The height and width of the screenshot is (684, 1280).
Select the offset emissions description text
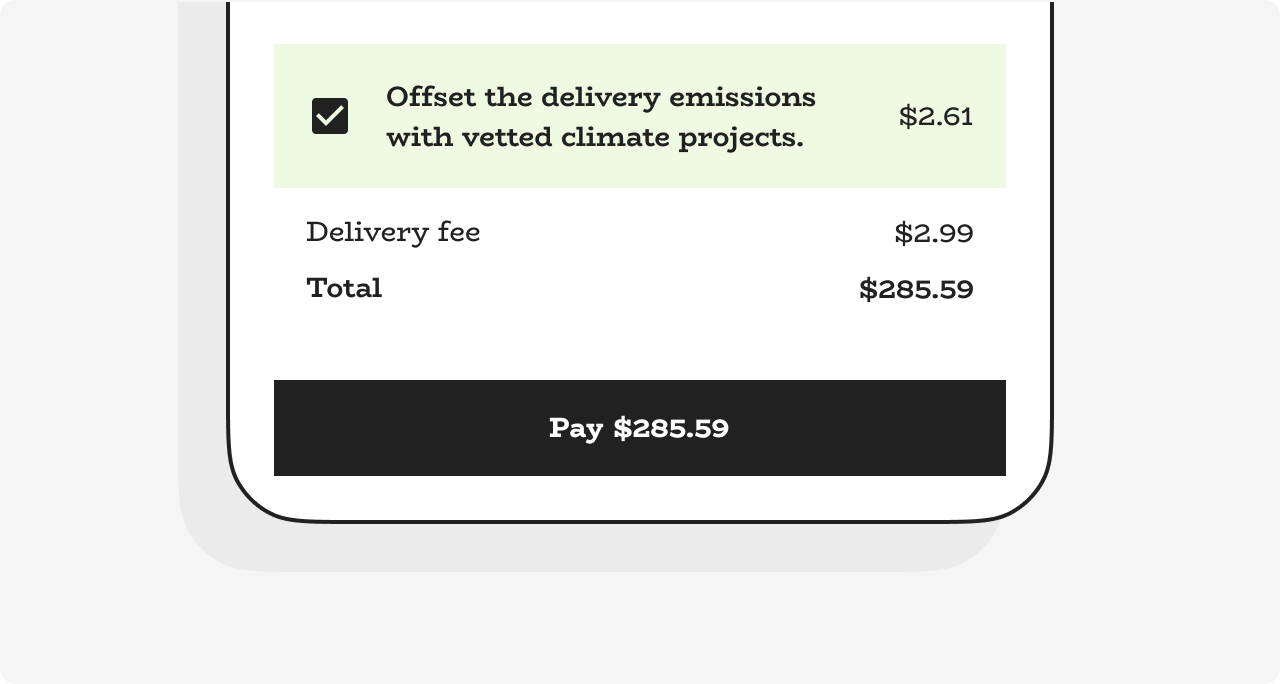[600, 117]
